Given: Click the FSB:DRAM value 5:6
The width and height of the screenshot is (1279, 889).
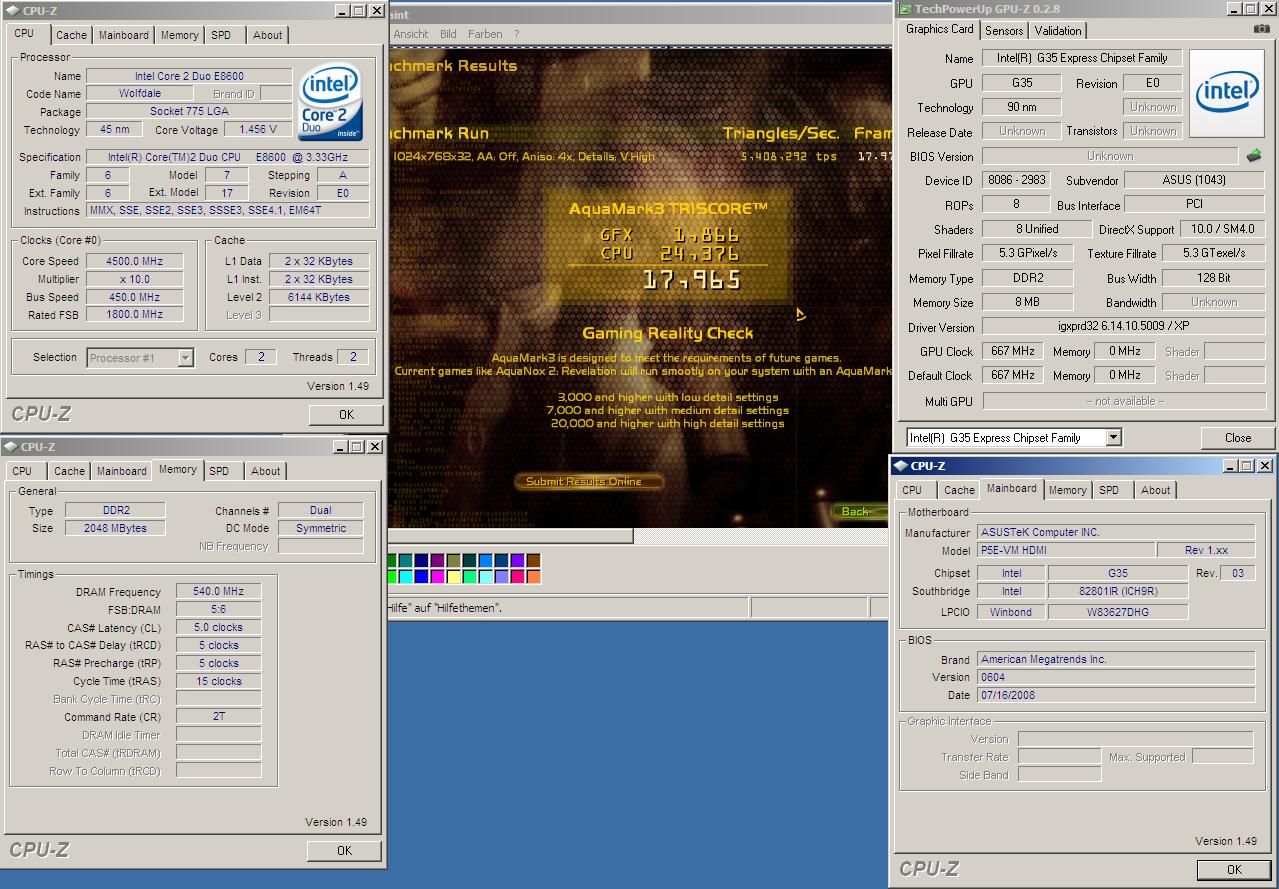Looking at the screenshot, I should [219, 609].
